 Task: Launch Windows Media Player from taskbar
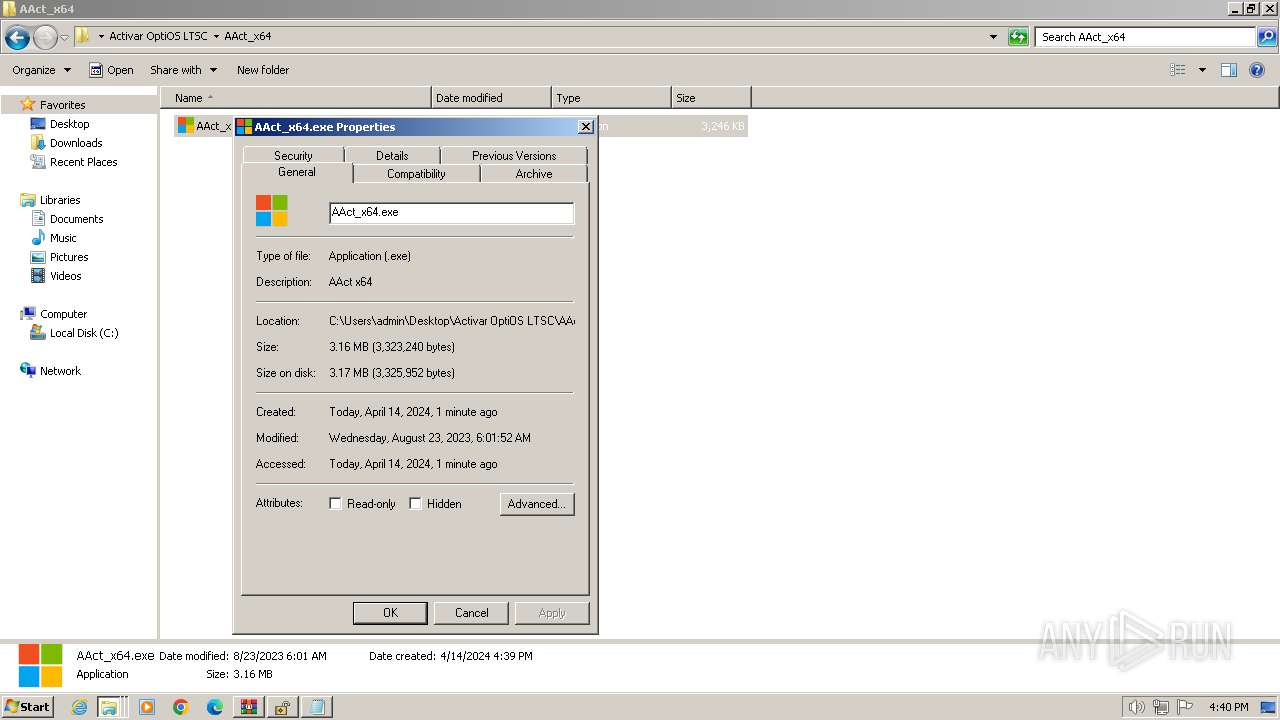[x=147, y=707]
